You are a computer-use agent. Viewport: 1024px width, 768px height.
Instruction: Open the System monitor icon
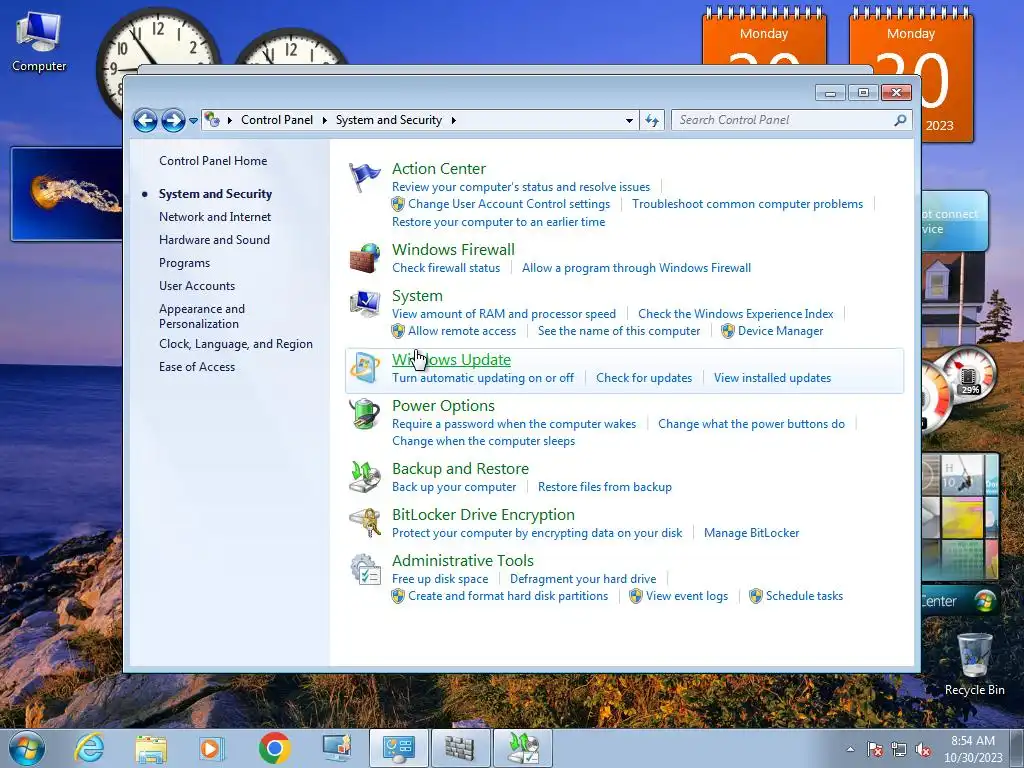[364, 304]
